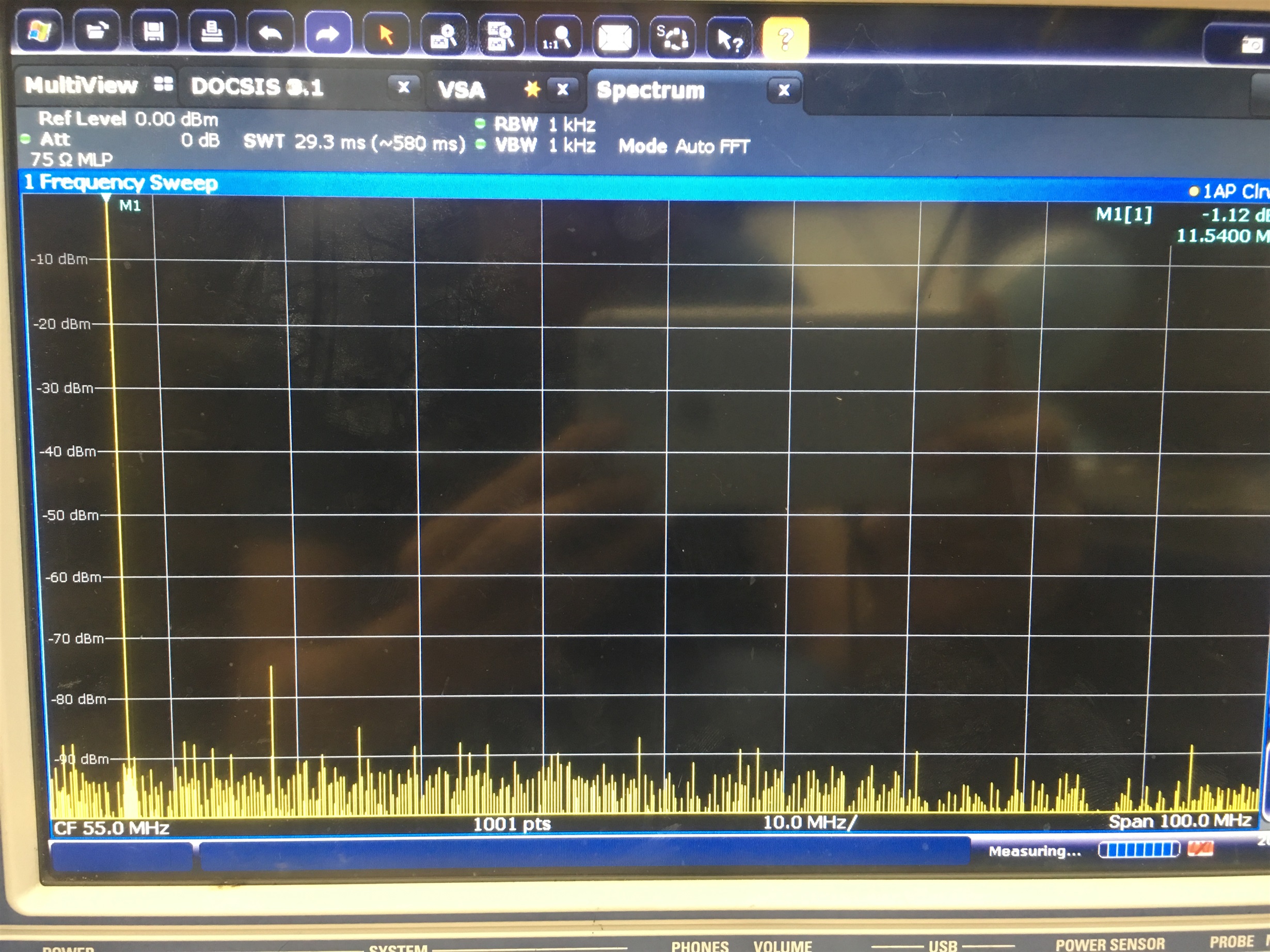Click the CF 55.0 MHz center frequency

112,828
